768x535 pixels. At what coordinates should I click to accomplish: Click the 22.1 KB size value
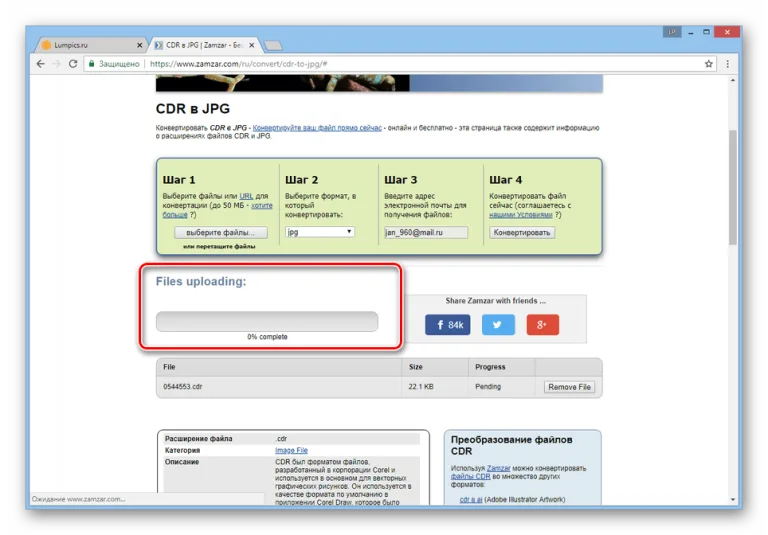click(x=421, y=387)
